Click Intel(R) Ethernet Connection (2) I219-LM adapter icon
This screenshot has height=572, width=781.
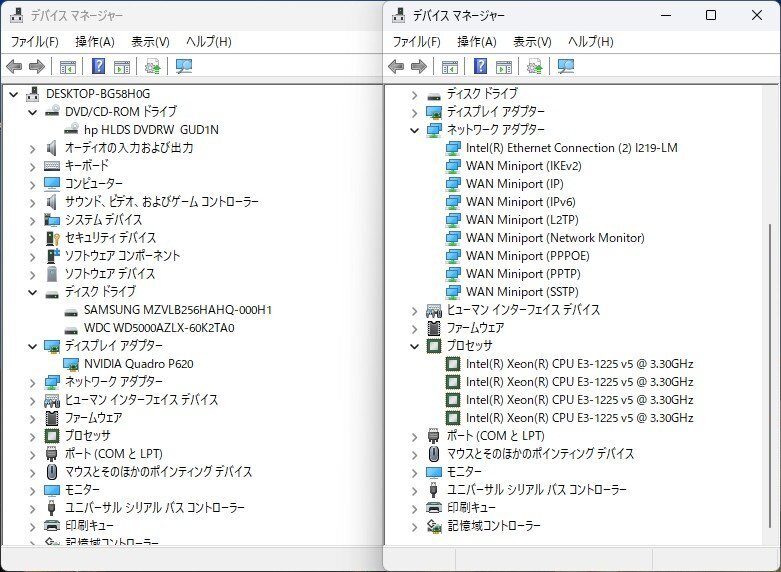click(453, 148)
